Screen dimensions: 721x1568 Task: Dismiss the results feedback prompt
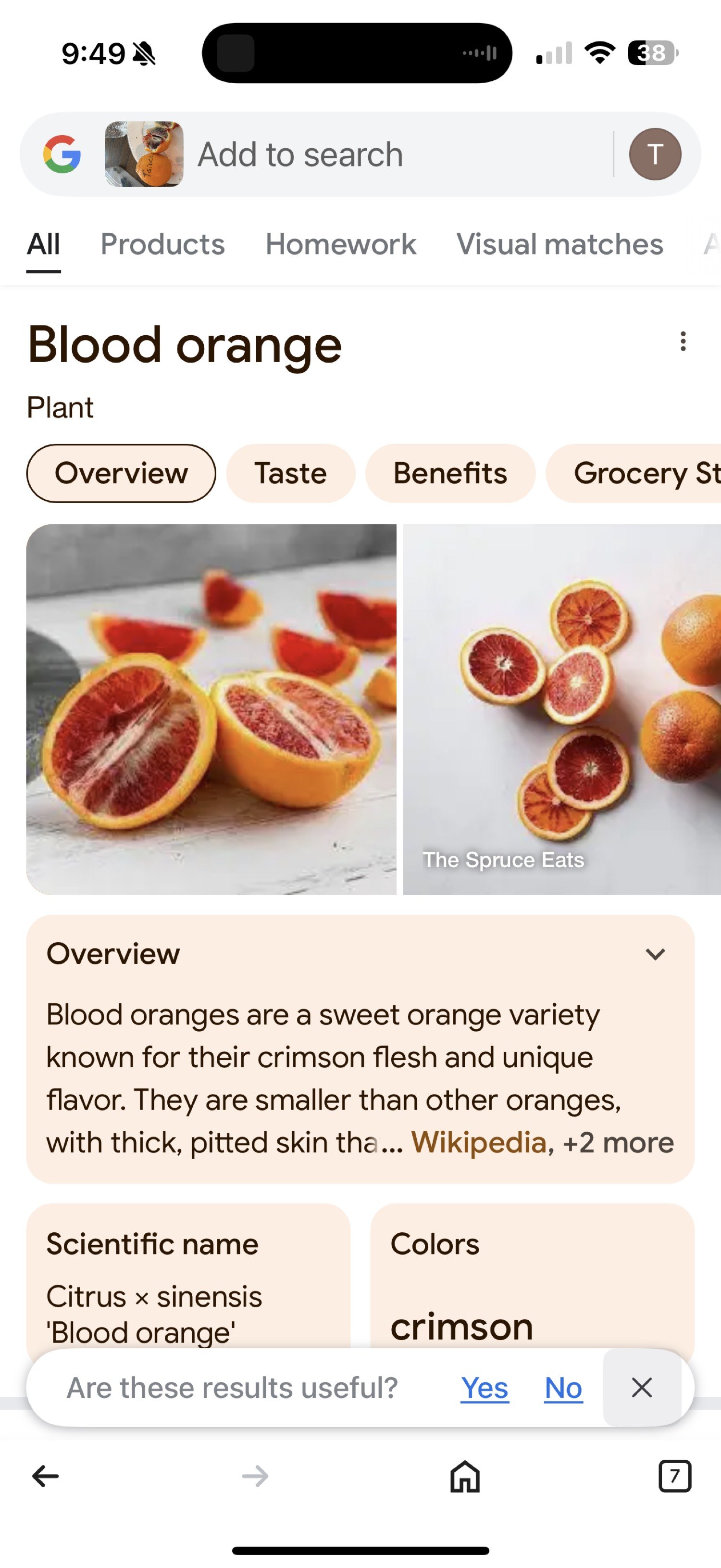(642, 1388)
